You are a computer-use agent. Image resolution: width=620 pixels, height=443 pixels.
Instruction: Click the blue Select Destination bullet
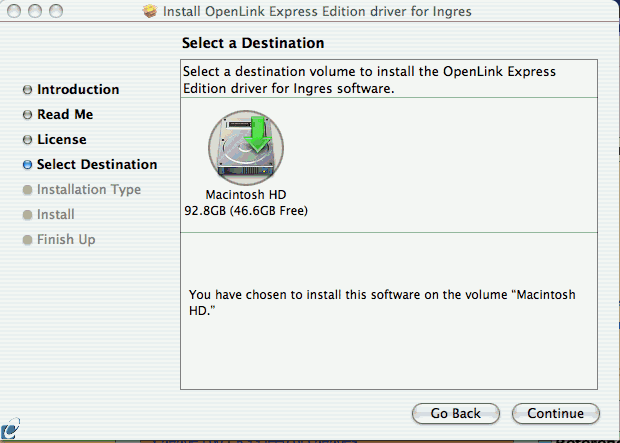pyautogui.click(x=27, y=165)
